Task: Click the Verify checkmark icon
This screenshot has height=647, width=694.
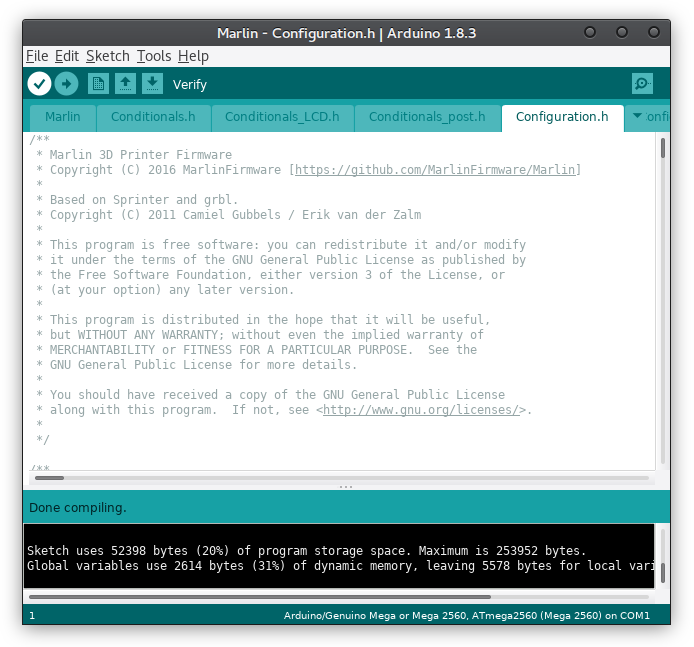Action: pyautogui.click(x=39, y=84)
